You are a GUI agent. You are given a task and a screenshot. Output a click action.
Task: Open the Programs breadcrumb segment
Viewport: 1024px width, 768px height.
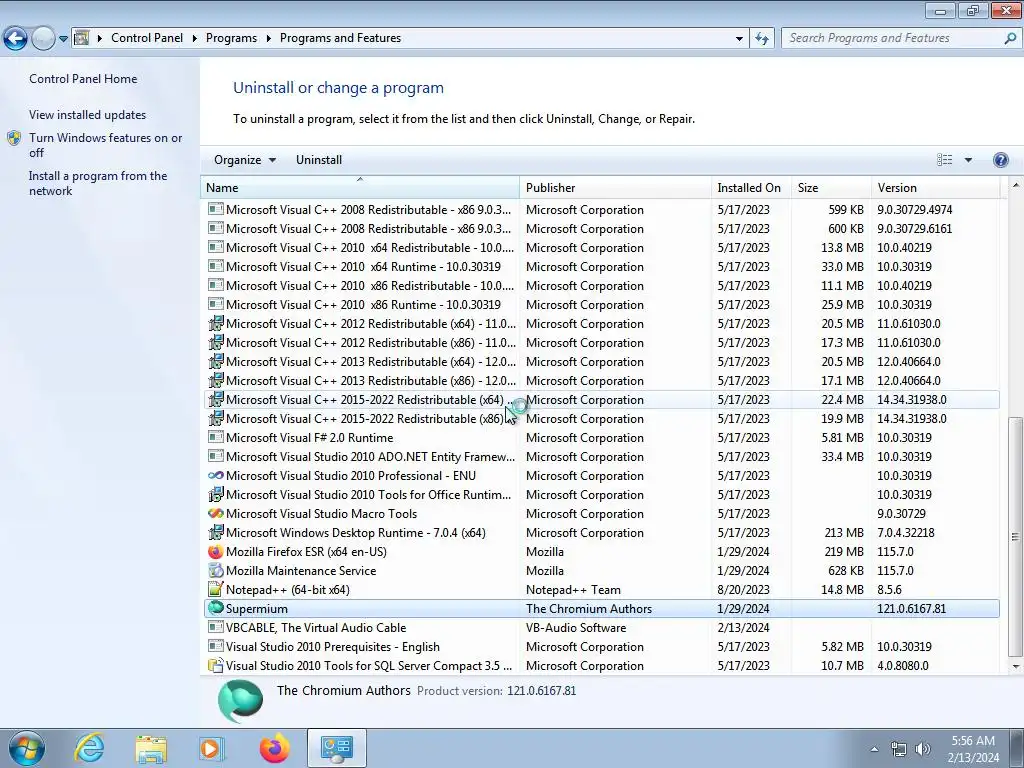coord(231,38)
